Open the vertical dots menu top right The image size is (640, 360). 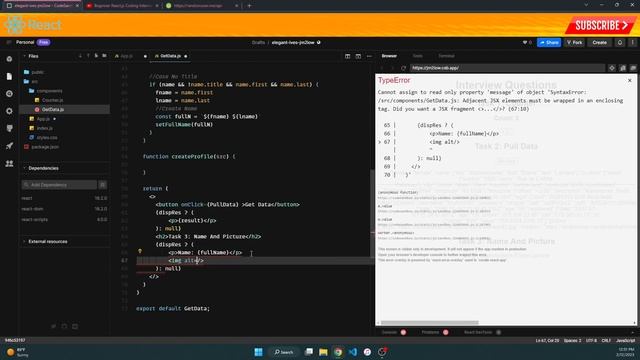click(632, 42)
